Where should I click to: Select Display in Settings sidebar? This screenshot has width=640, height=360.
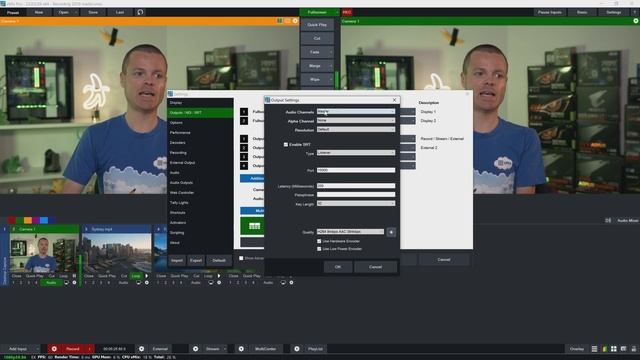pyautogui.click(x=200, y=103)
